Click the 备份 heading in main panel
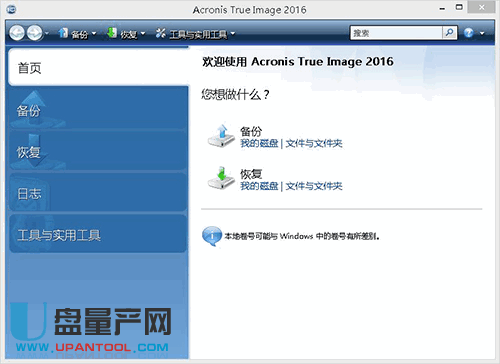 coord(251,131)
